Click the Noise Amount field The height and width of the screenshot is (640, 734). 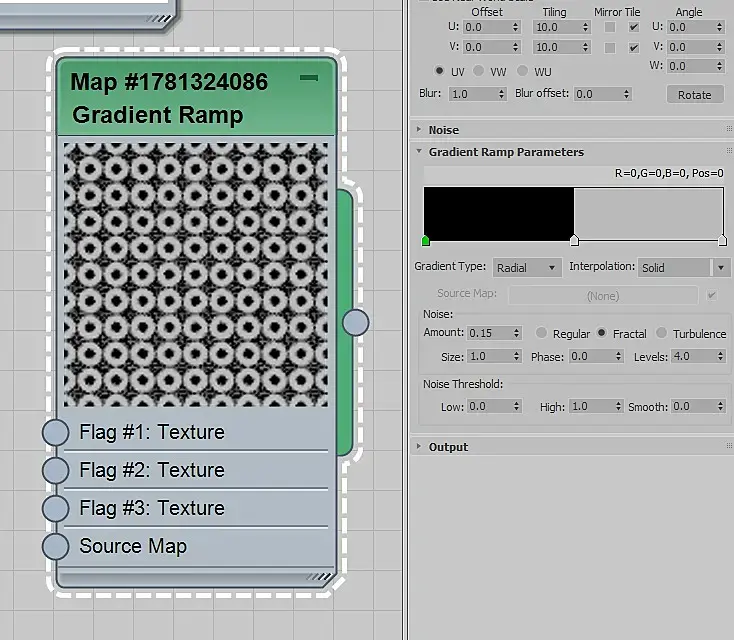(x=490, y=333)
